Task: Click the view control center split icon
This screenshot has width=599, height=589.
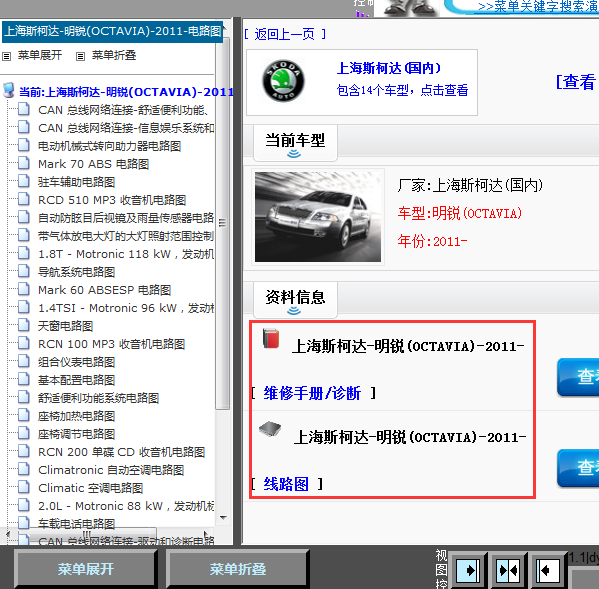Action: coord(508,571)
